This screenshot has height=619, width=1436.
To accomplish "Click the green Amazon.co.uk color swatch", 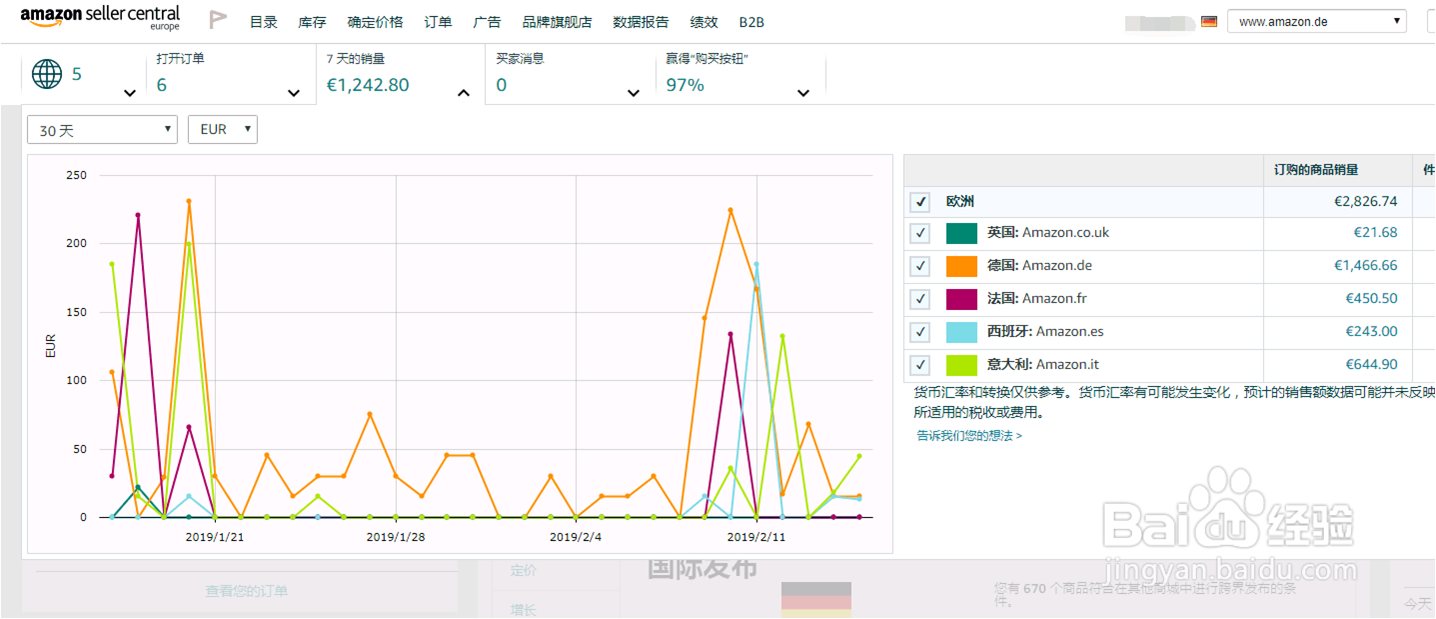I will coord(961,233).
